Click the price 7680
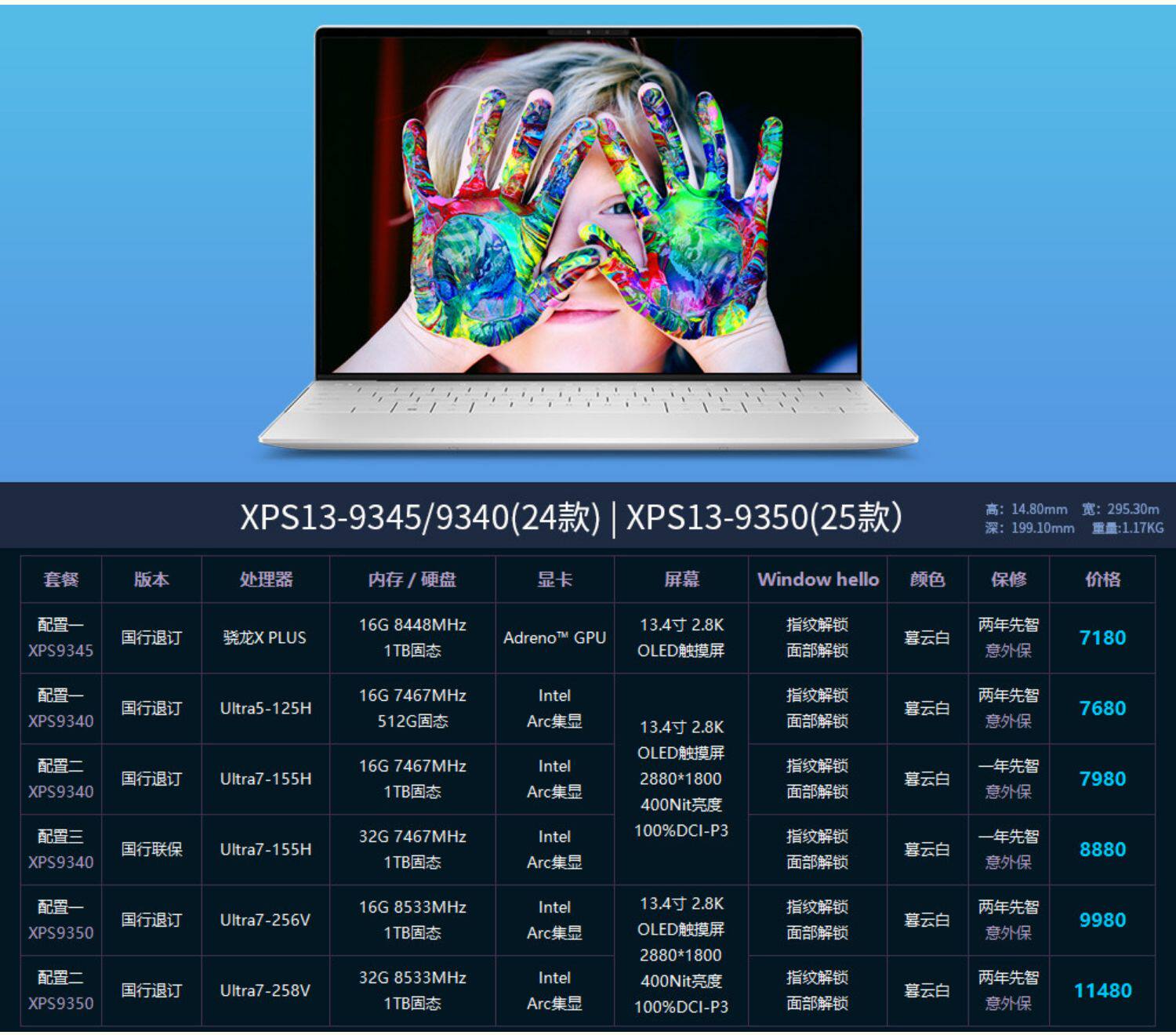 coord(1102,708)
